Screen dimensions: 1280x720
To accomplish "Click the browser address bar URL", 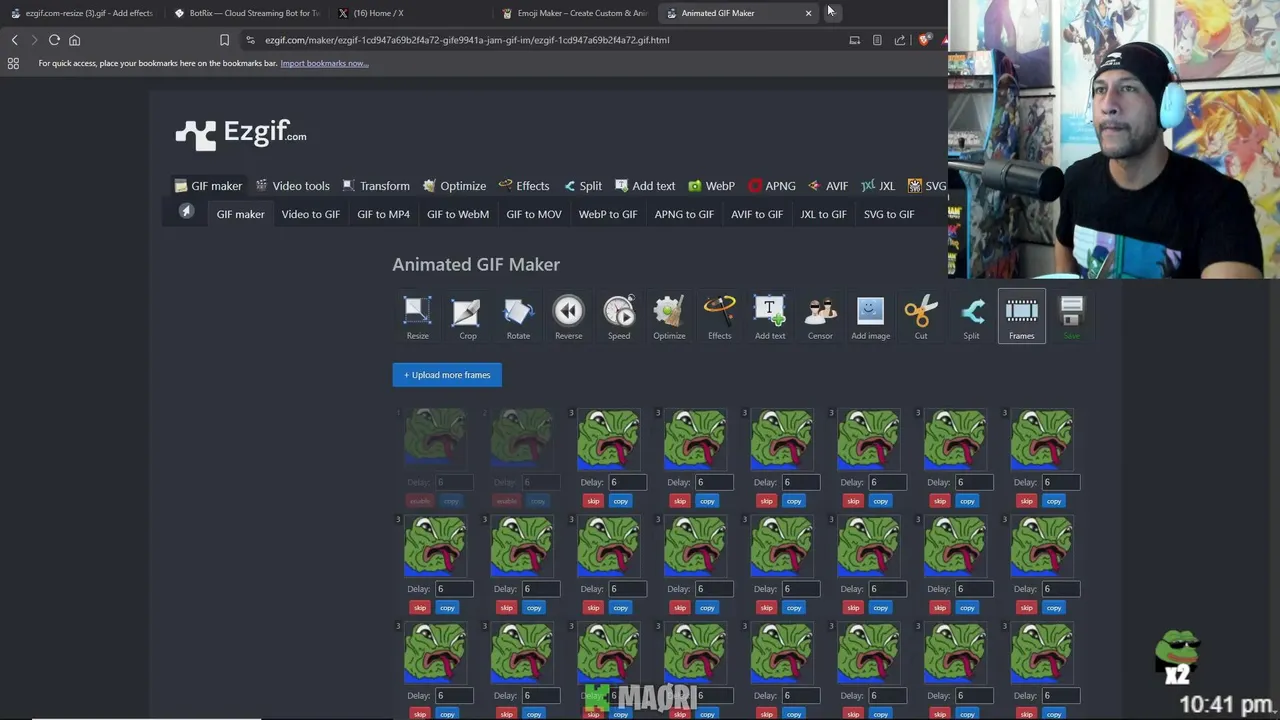I will (x=467, y=40).
